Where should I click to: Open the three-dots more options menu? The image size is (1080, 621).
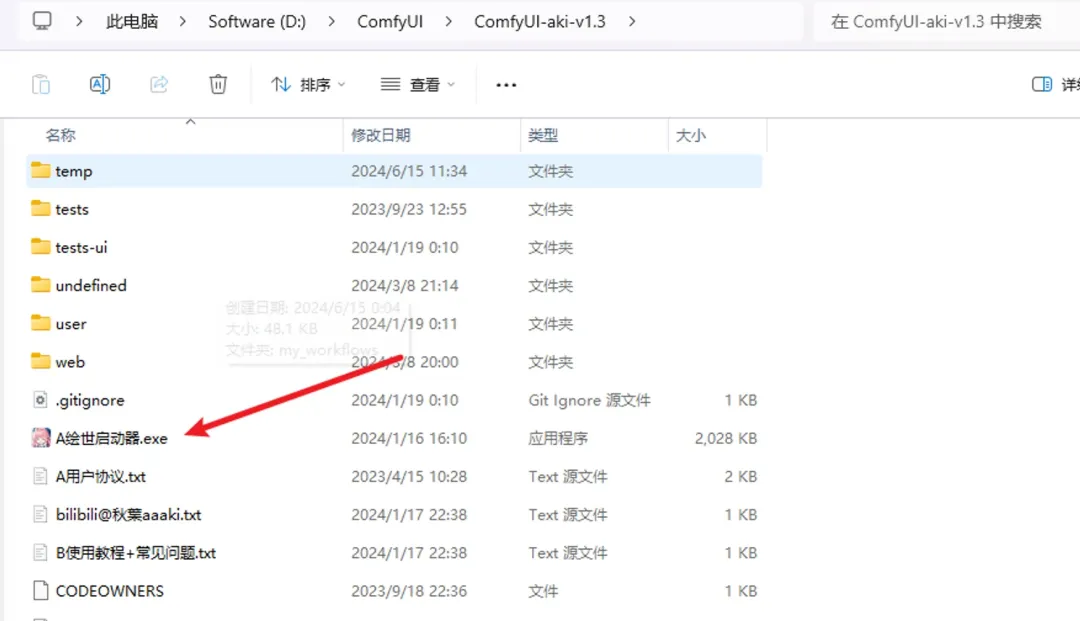506,85
